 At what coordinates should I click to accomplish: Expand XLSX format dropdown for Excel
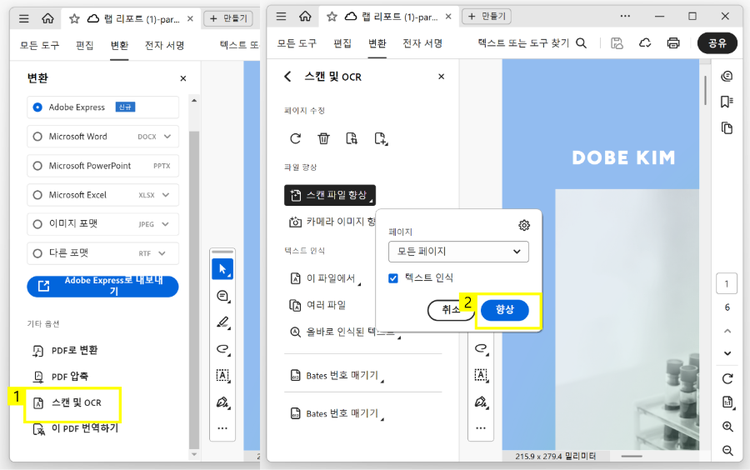166,195
